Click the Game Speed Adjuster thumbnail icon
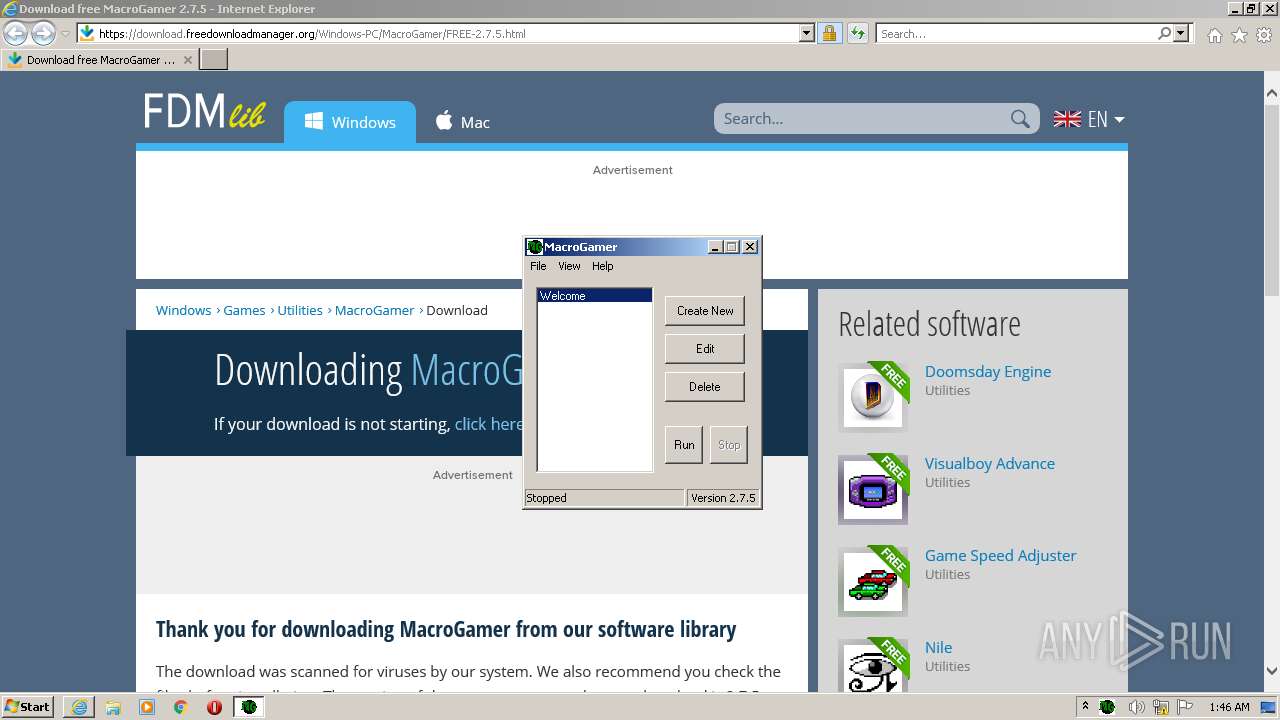Viewport: 1280px width, 720px height. tap(873, 581)
